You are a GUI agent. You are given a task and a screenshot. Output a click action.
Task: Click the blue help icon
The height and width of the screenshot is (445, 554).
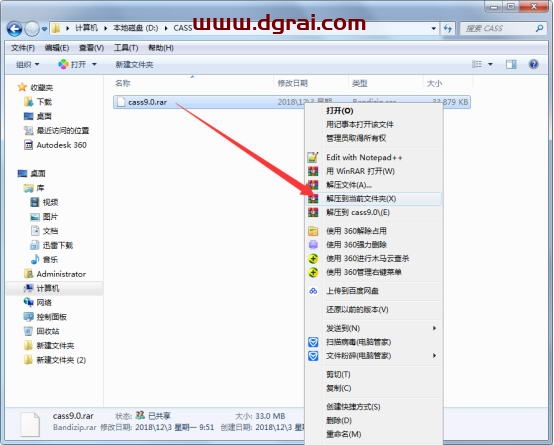533,64
